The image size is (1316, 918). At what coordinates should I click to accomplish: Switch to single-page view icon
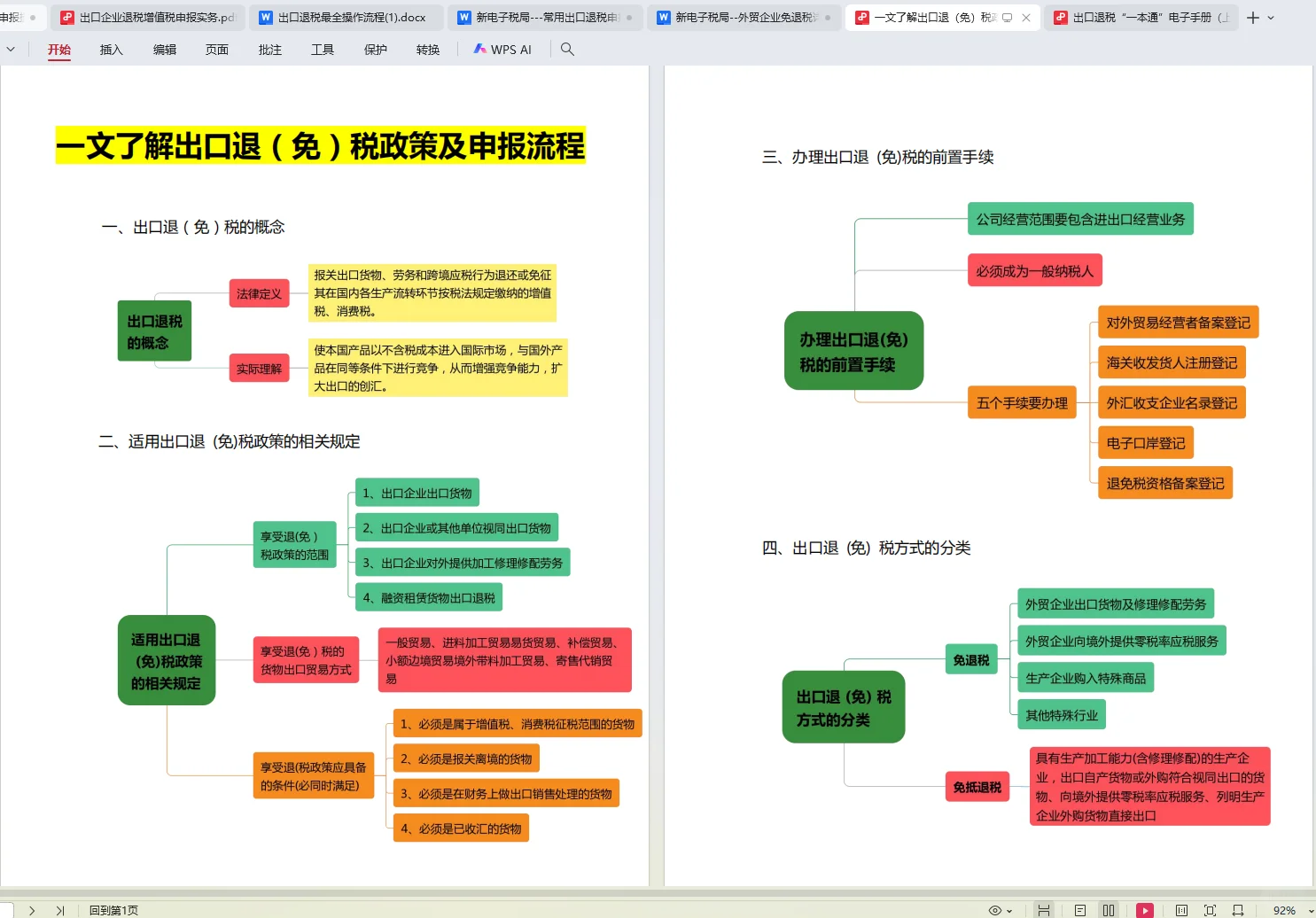(1080, 910)
